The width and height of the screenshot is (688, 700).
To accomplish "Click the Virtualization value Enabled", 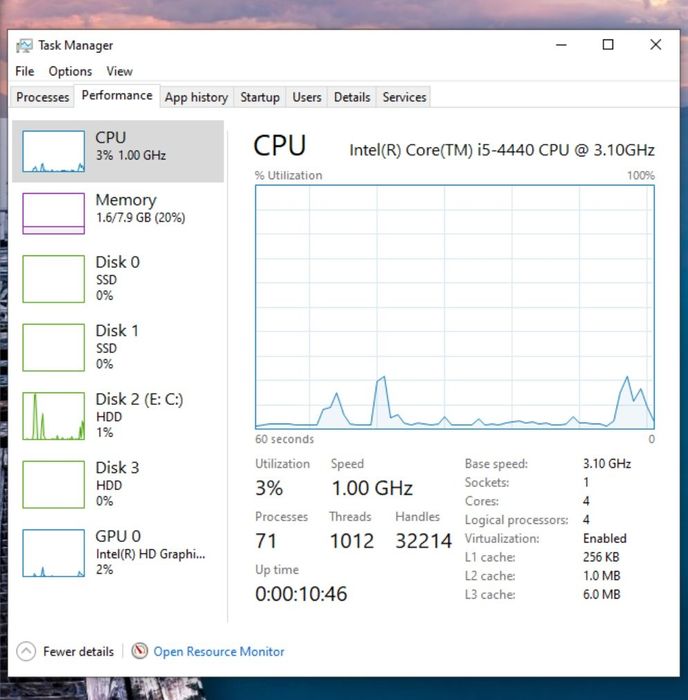I will [x=605, y=538].
